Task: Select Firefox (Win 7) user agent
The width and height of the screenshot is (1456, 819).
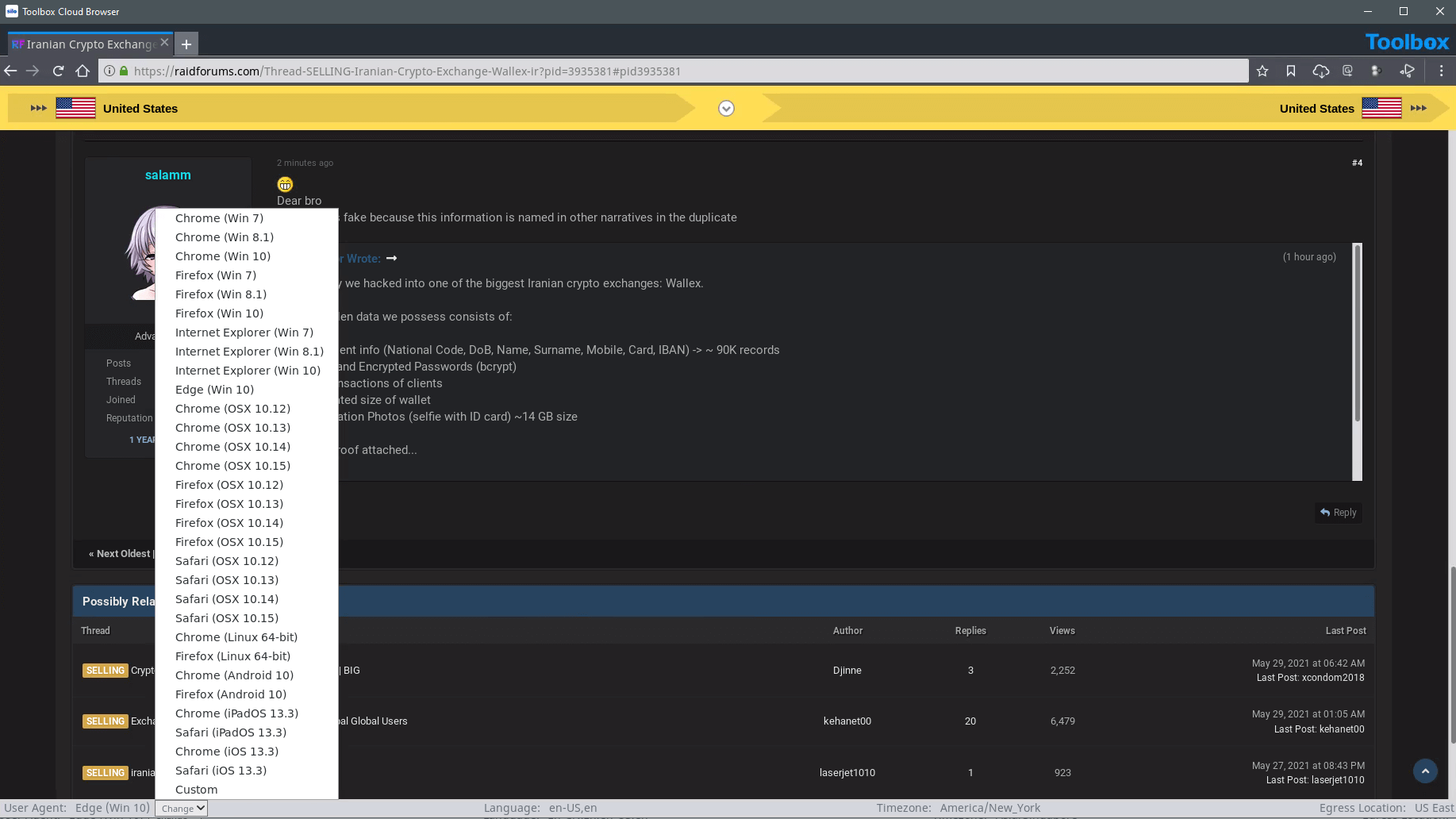Action: coord(246,275)
